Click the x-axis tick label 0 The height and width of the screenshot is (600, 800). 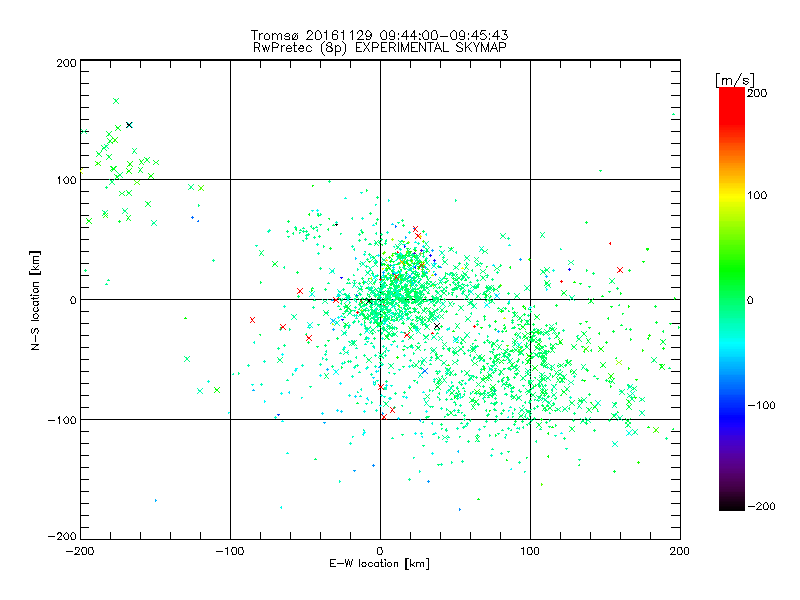(x=380, y=552)
